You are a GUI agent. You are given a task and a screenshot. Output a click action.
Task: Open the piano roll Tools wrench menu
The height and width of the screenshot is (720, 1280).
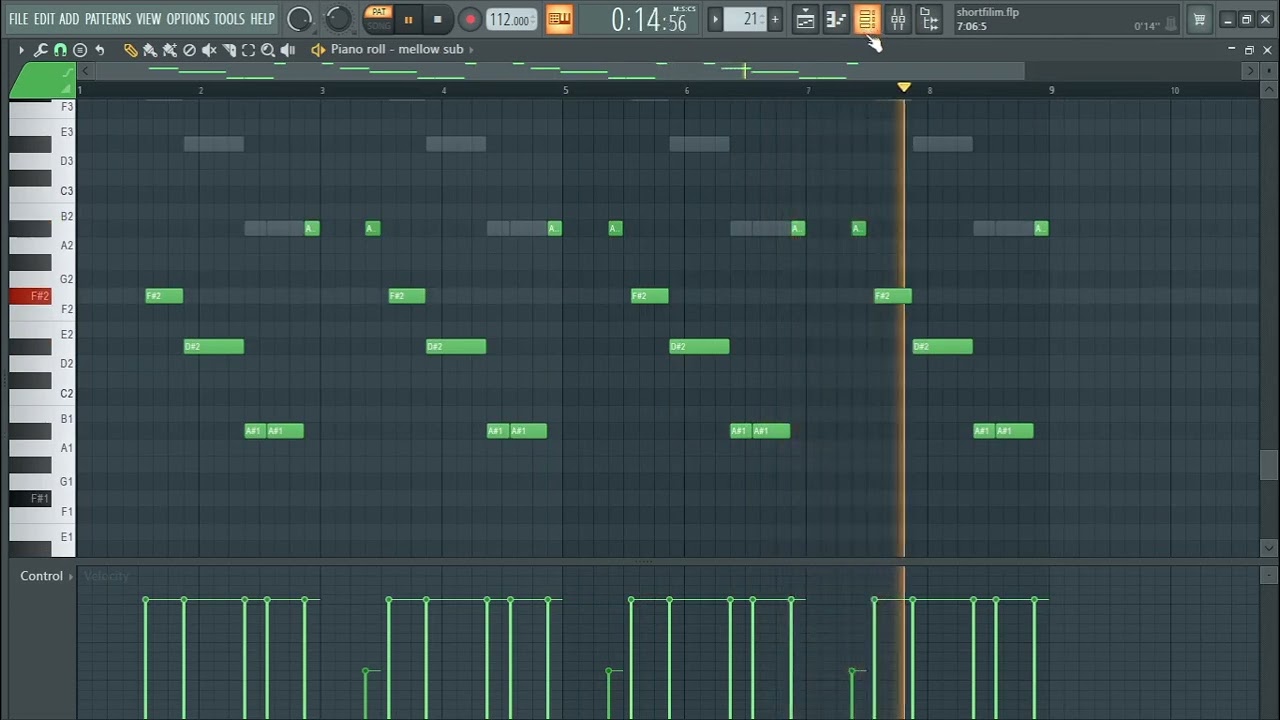pos(40,50)
